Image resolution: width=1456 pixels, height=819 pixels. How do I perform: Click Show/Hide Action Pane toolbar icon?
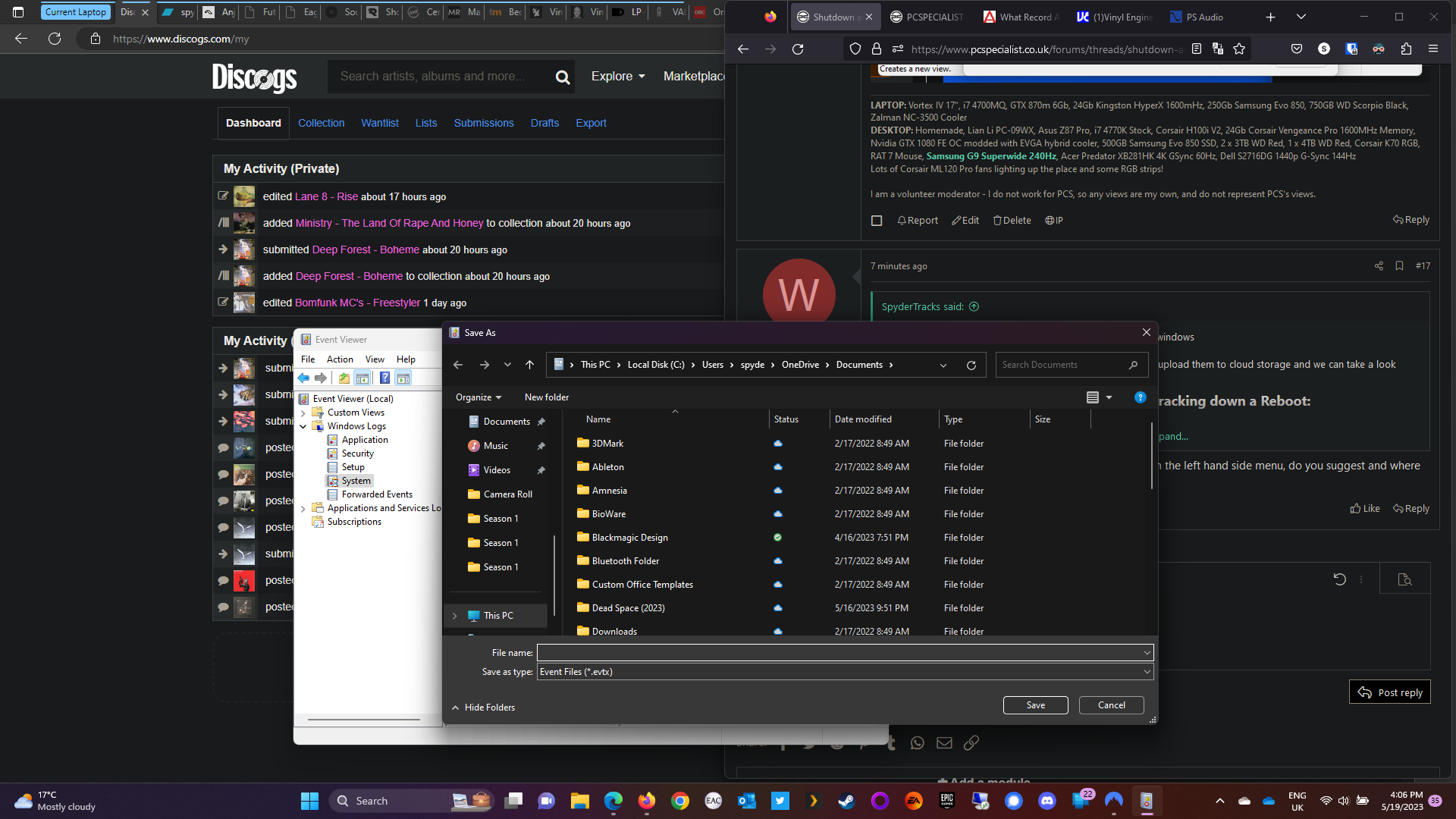point(403,378)
